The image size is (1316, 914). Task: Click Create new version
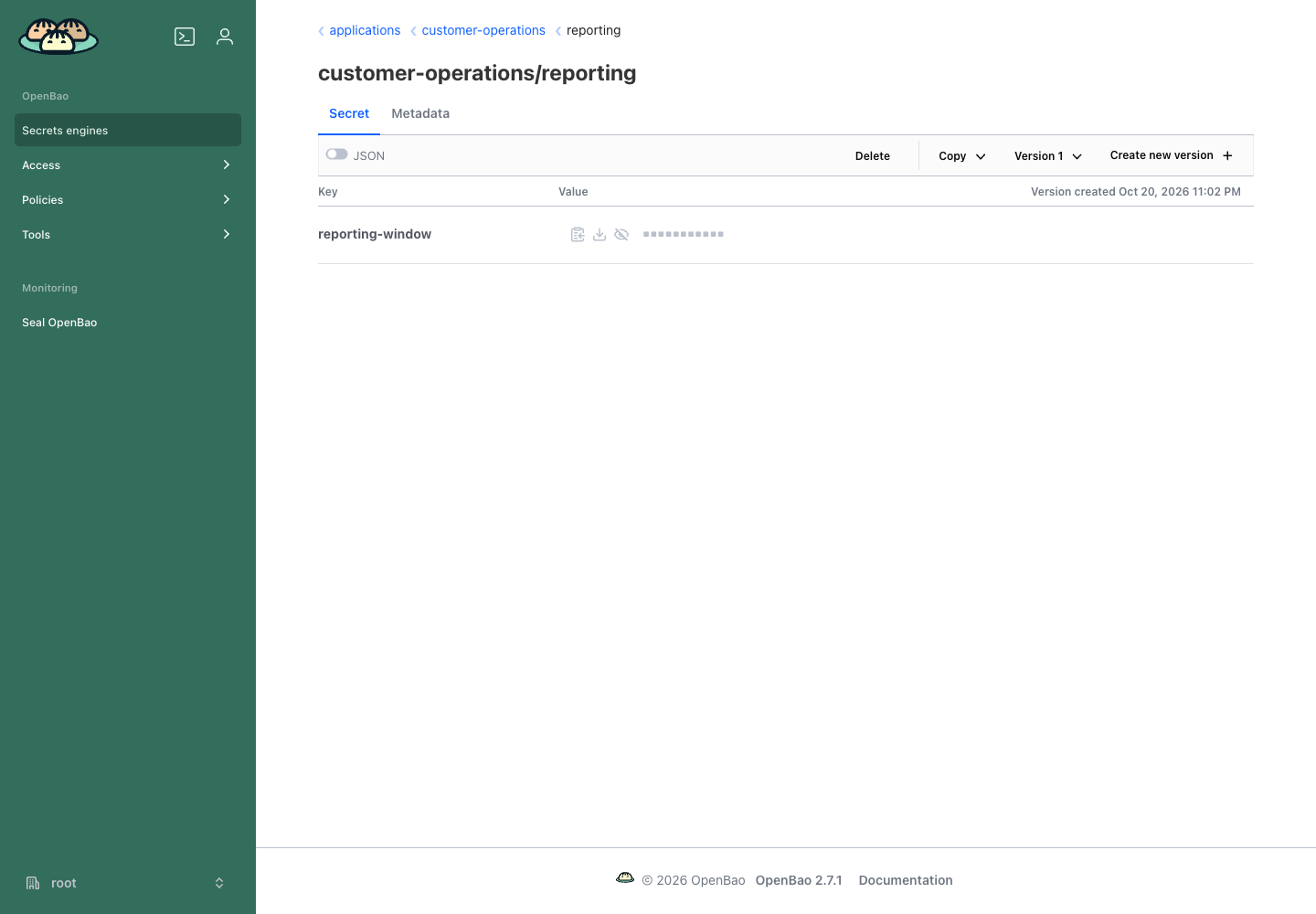tap(1172, 155)
